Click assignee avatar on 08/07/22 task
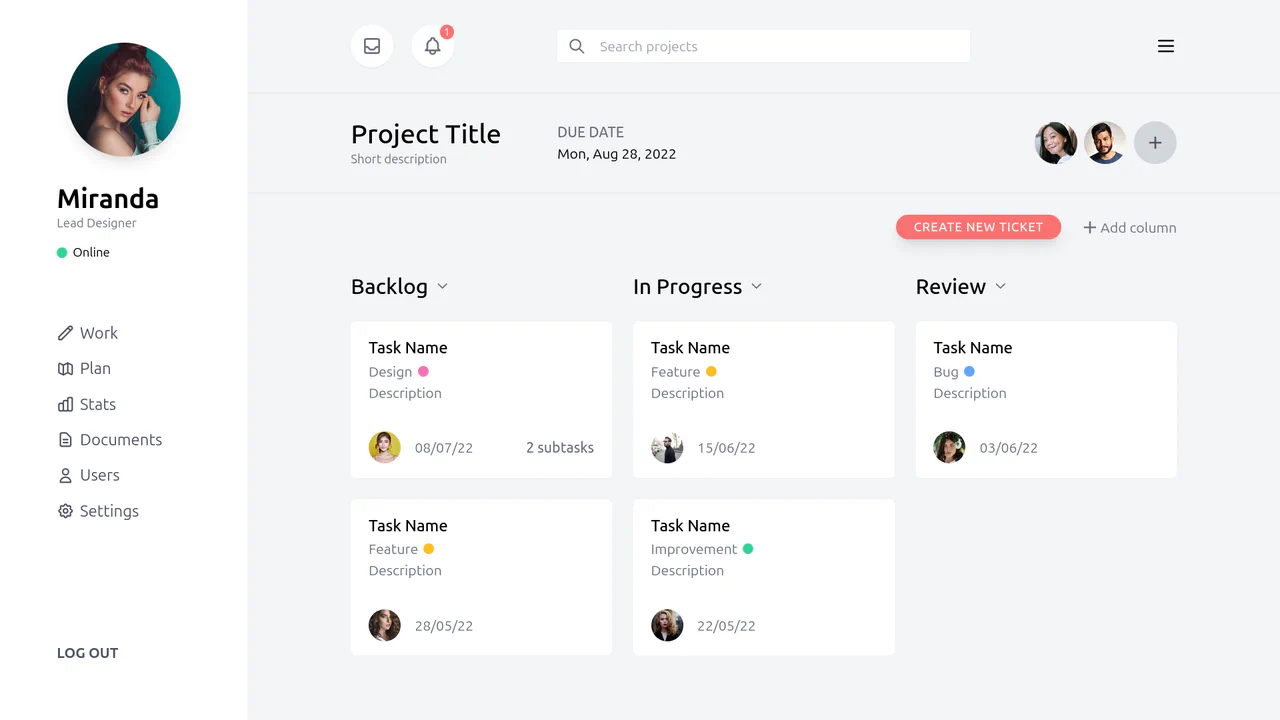 coord(385,448)
